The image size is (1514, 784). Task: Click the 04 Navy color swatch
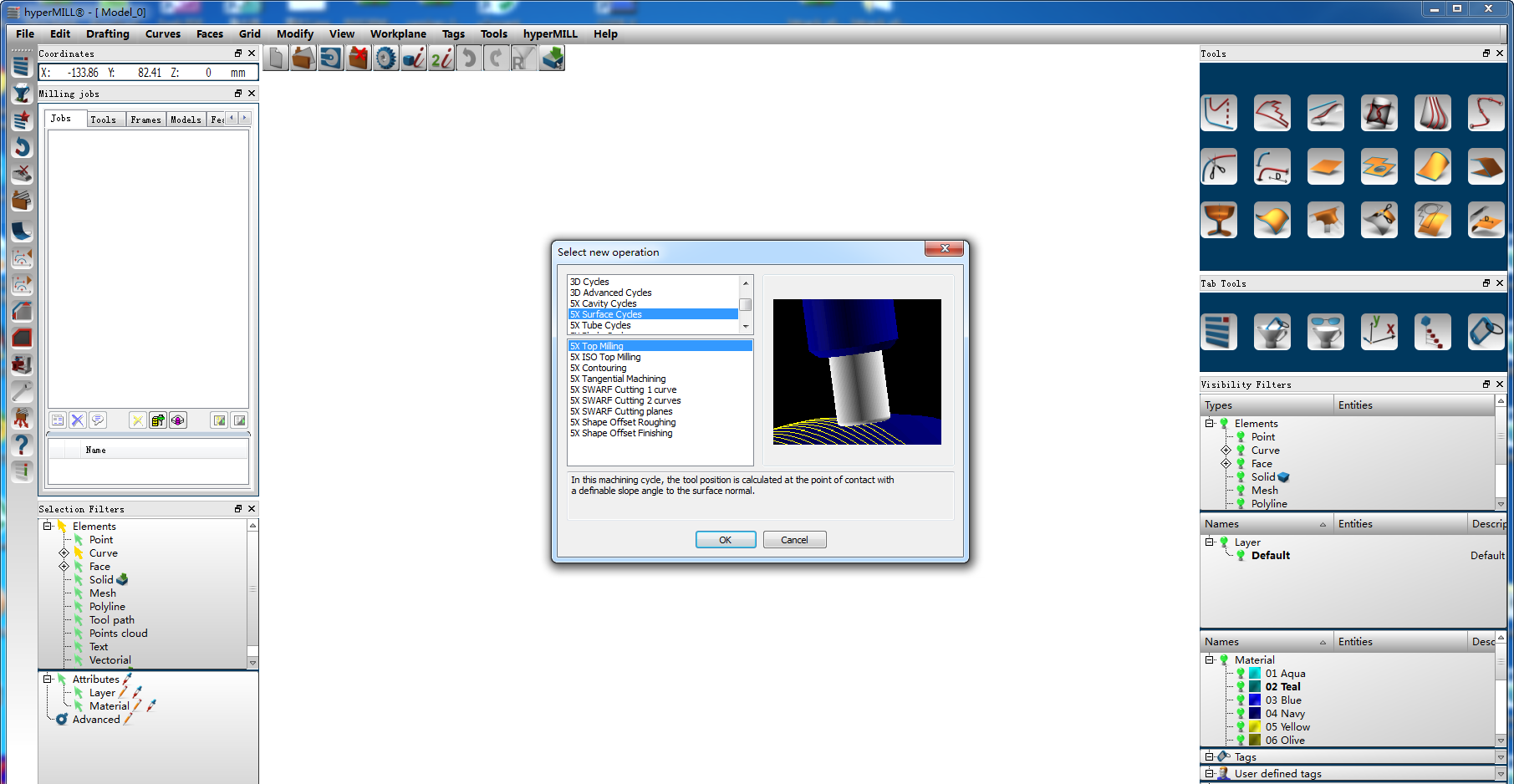click(x=1255, y=714)
